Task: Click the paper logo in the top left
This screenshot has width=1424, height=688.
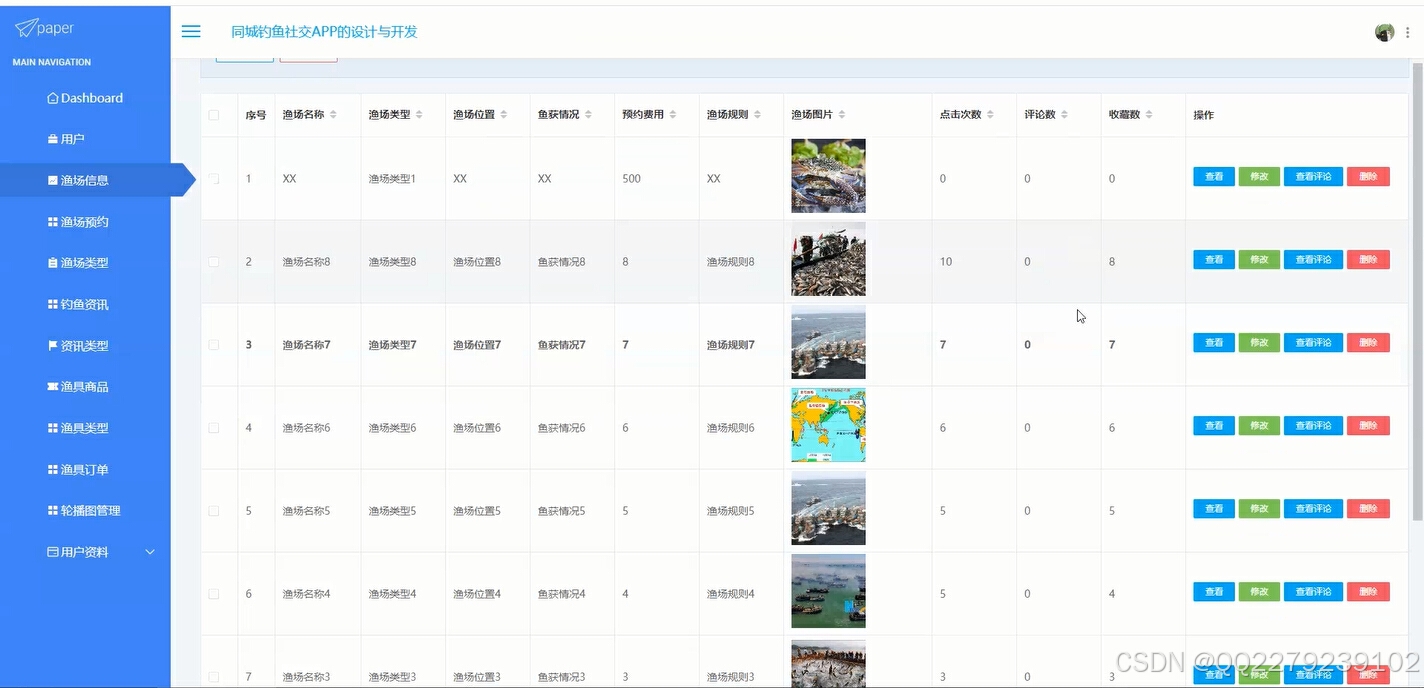Action: click(43, 27)
